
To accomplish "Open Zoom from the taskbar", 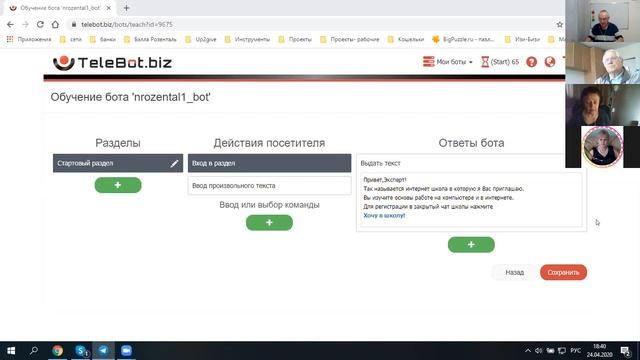I will click(126, 351).
